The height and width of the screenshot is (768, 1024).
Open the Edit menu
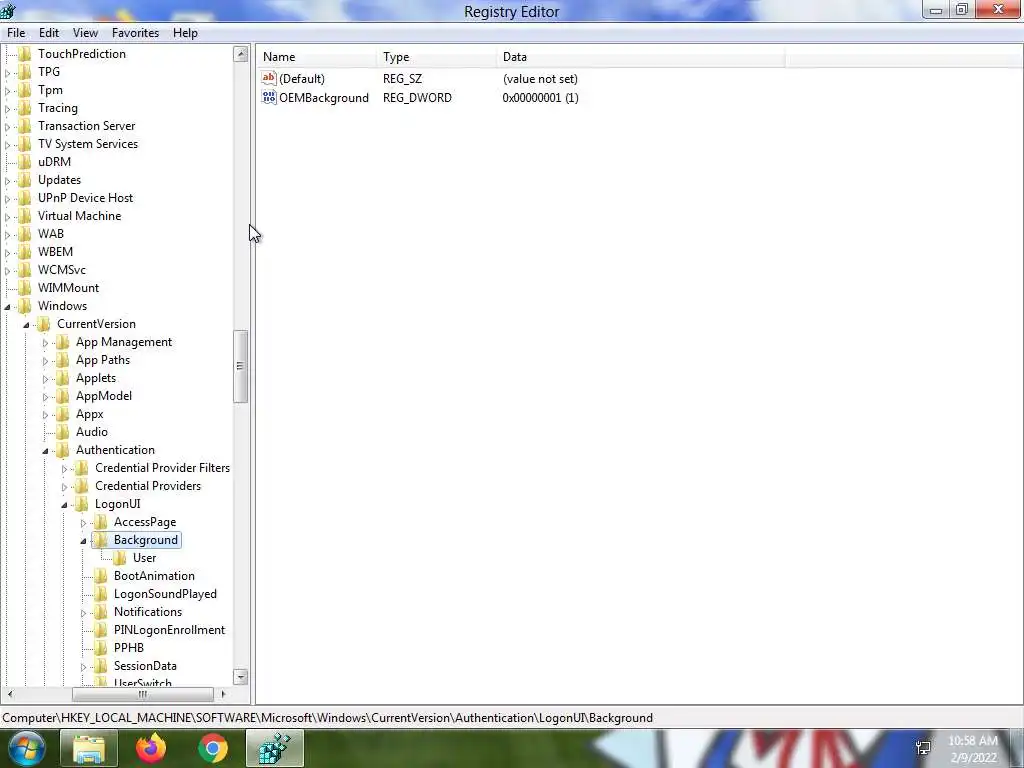click(x=49, y=33)
